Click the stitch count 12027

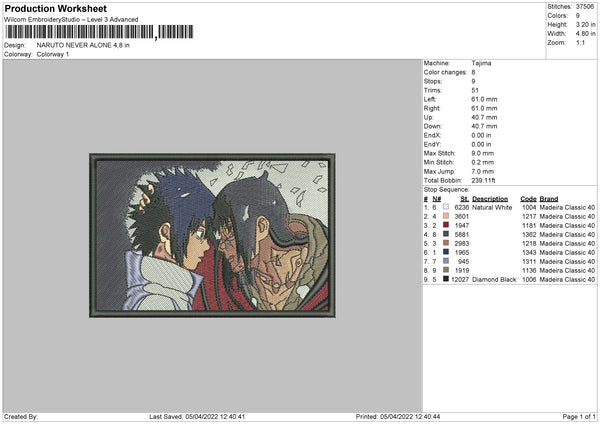[460, 280]
